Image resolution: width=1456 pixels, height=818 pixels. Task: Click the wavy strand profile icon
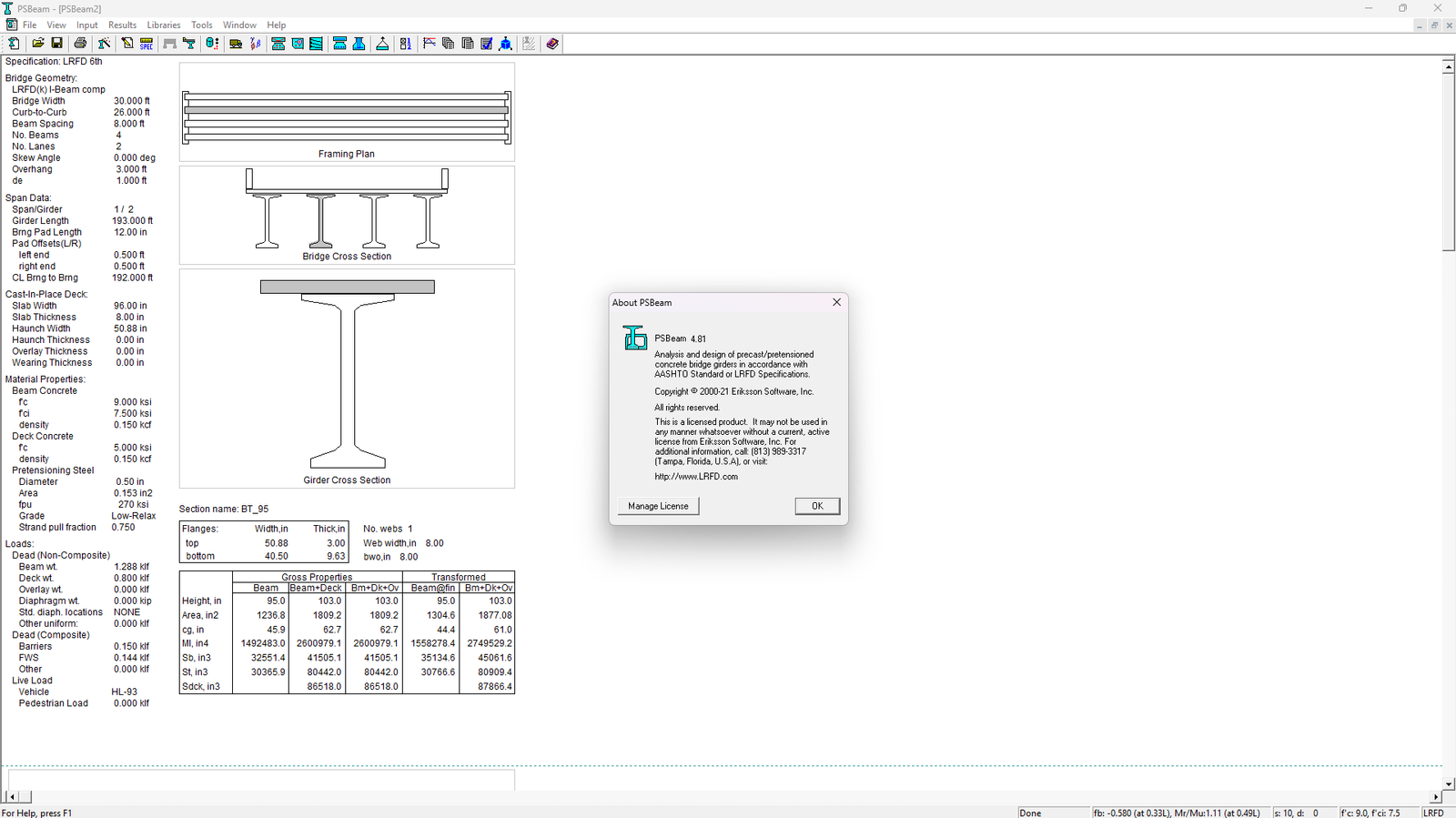316,44
